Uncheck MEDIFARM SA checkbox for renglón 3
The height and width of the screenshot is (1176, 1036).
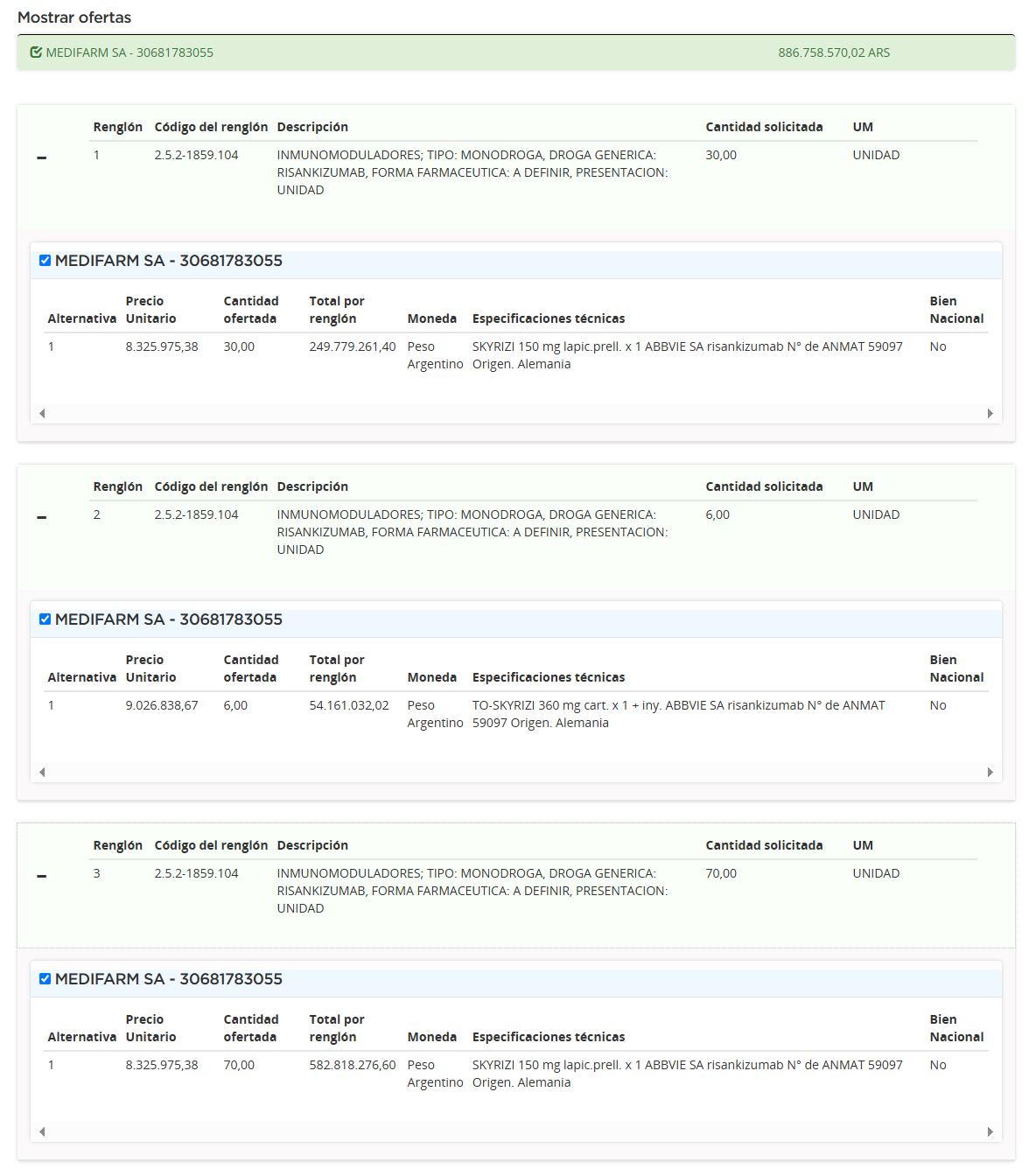[x=45, y=979]
